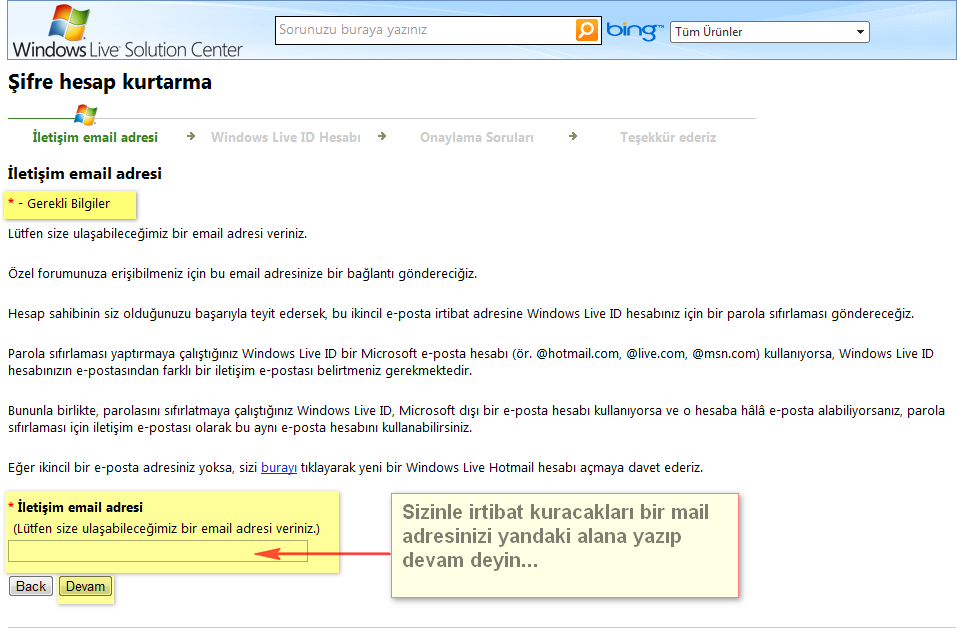
Task: Click the arrow after İletişim email adresi step
Action: 190,136
